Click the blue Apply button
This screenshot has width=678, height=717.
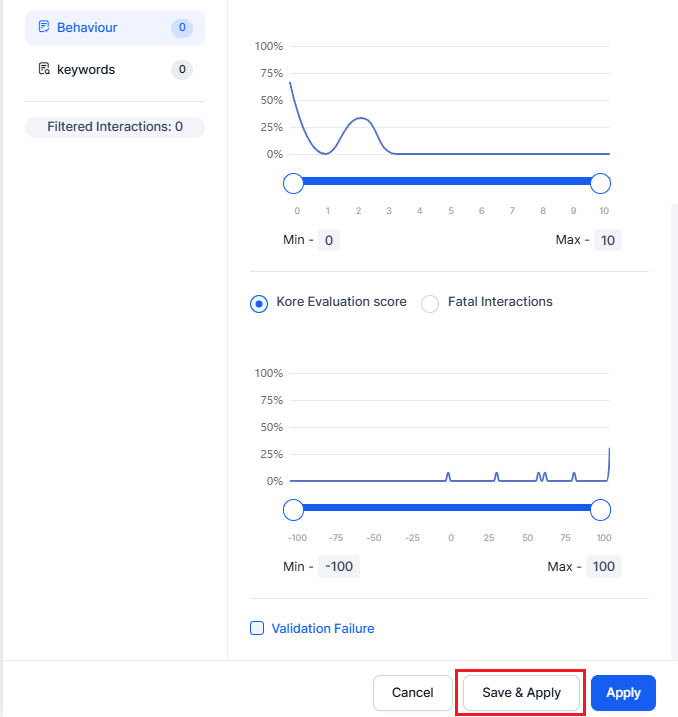coord(623,693)
